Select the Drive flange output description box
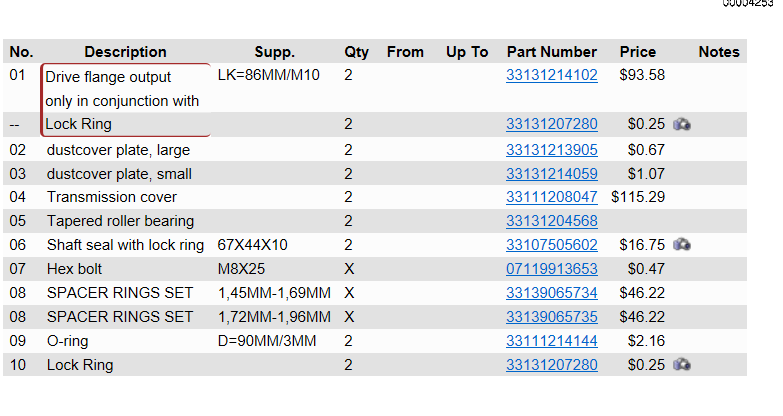Screen dimensions: 783x416 pos(125,100)
